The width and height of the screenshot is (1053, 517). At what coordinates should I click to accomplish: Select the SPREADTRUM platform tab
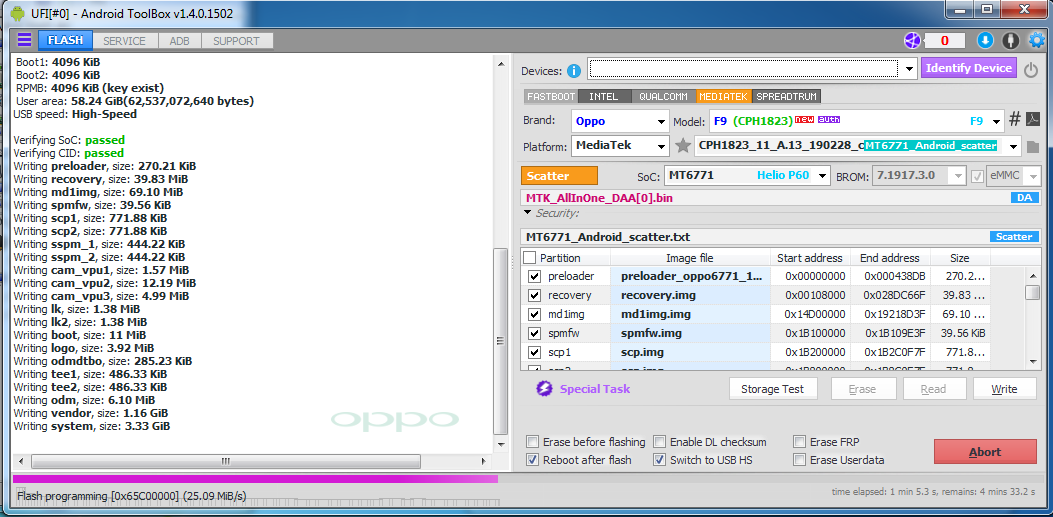(x=786, y=97)
